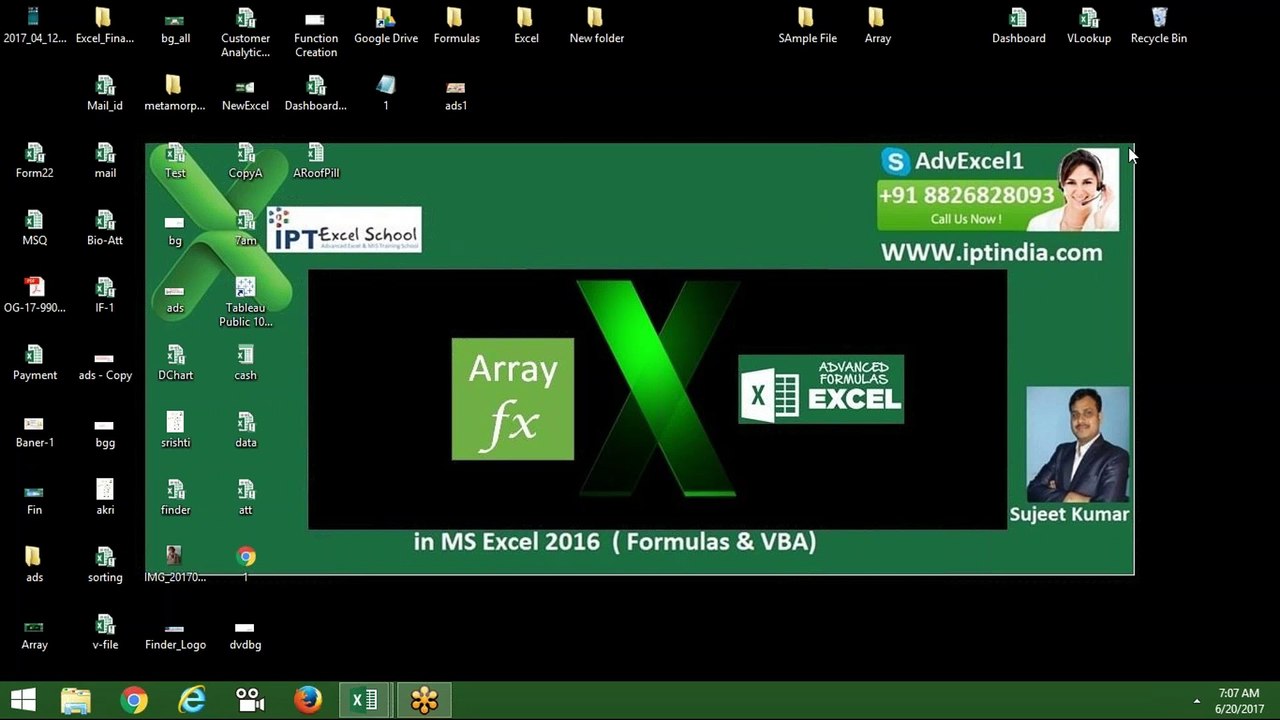Open the taskbar clock showing 7:07 AM

1239,701
